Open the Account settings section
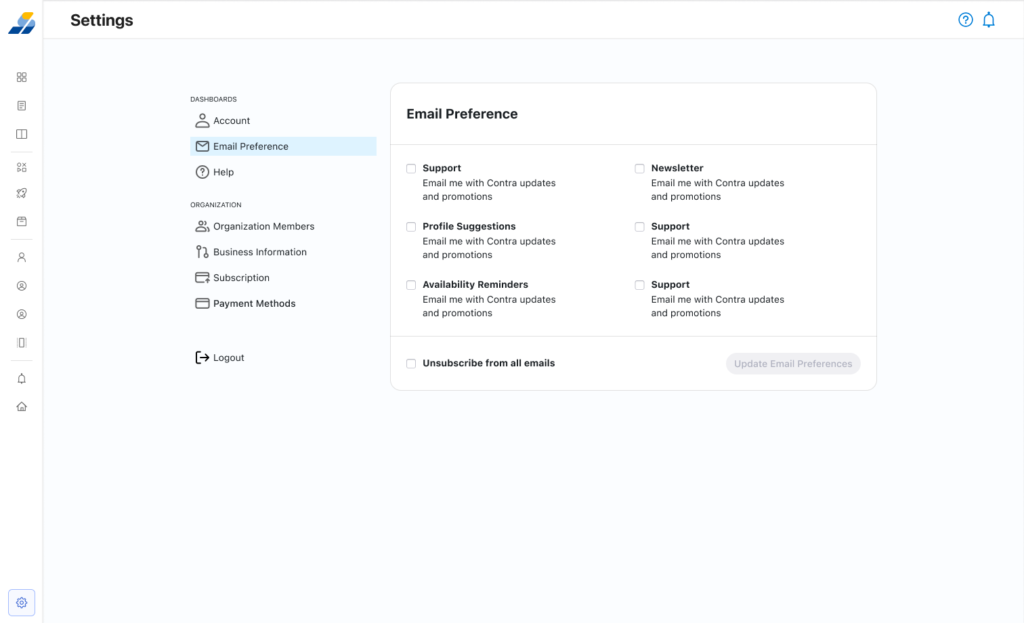This screenshot has height=623, width=1024. coord(231,121)
